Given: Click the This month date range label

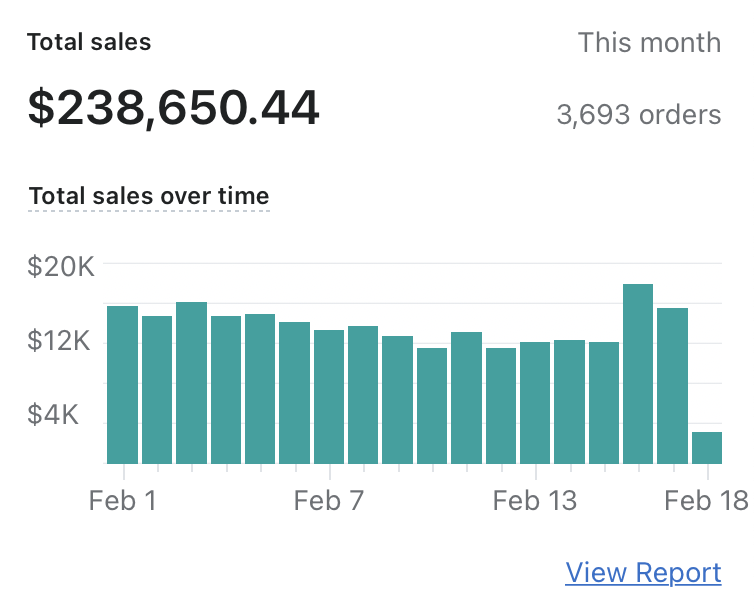Looking at the screenshot, I should pos(649,43).
